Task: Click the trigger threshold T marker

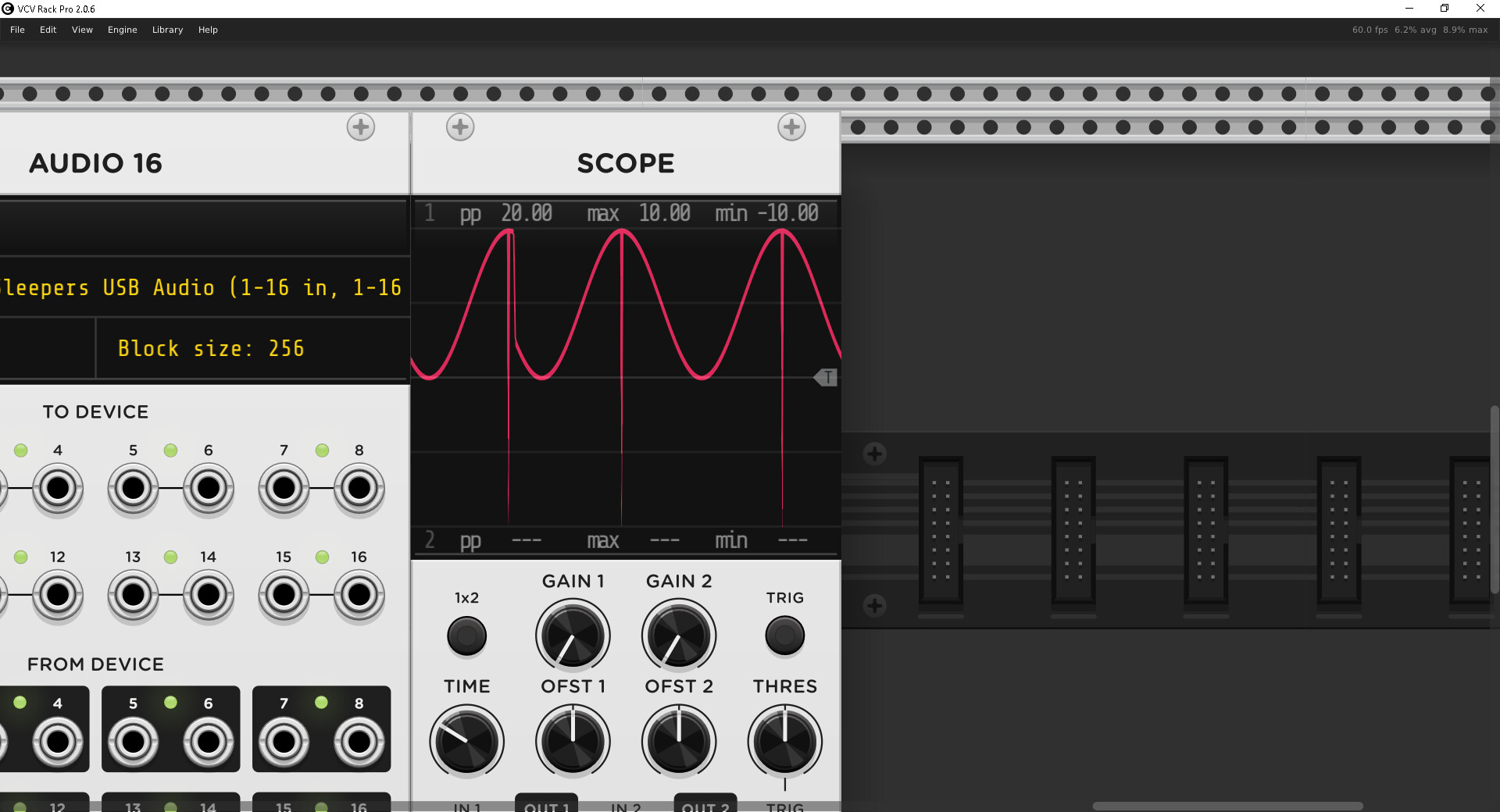Action: click(x=826, y=378)
